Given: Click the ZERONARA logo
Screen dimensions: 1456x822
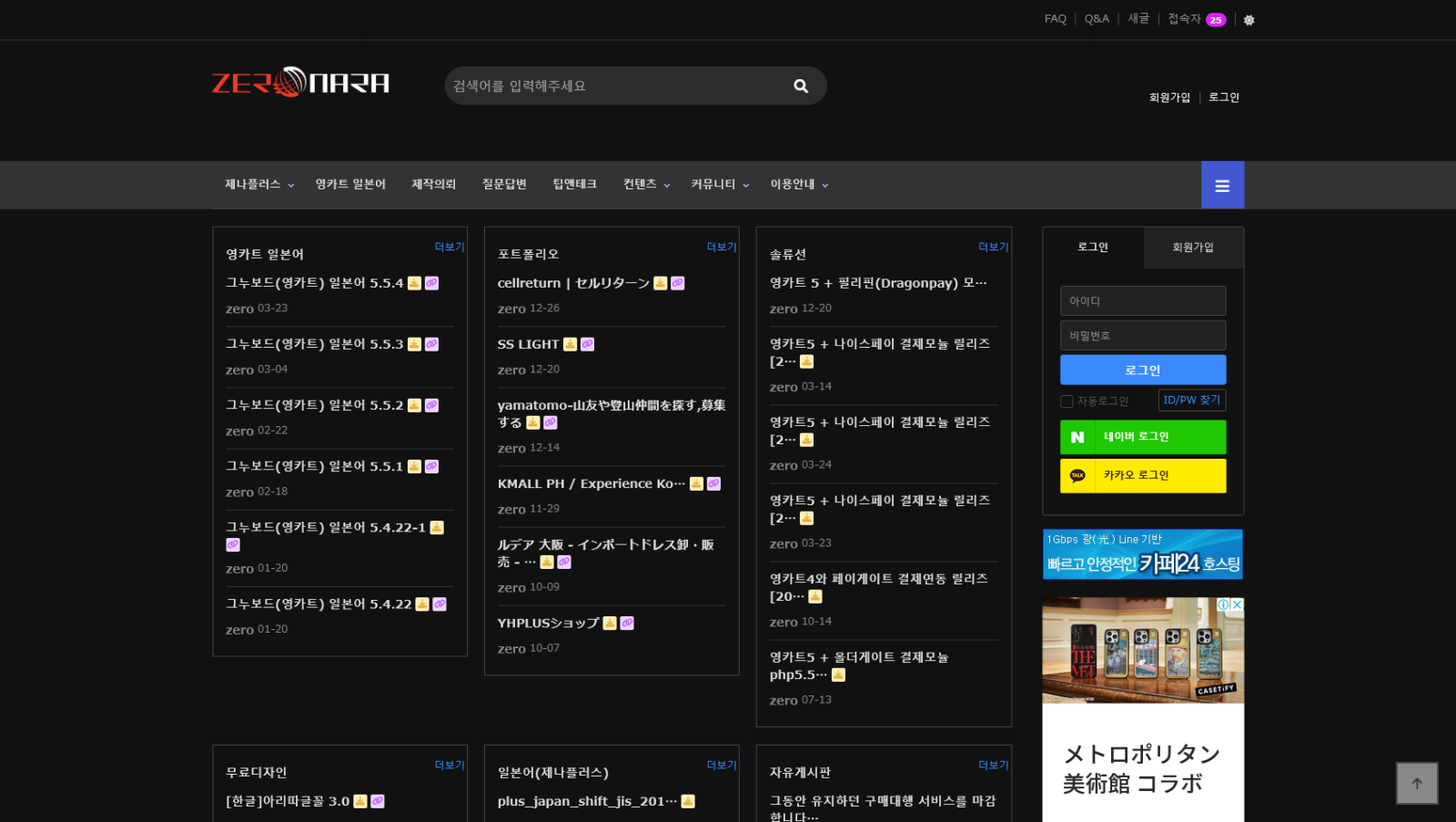Looking at the screenshot, I should click(300, 83).
